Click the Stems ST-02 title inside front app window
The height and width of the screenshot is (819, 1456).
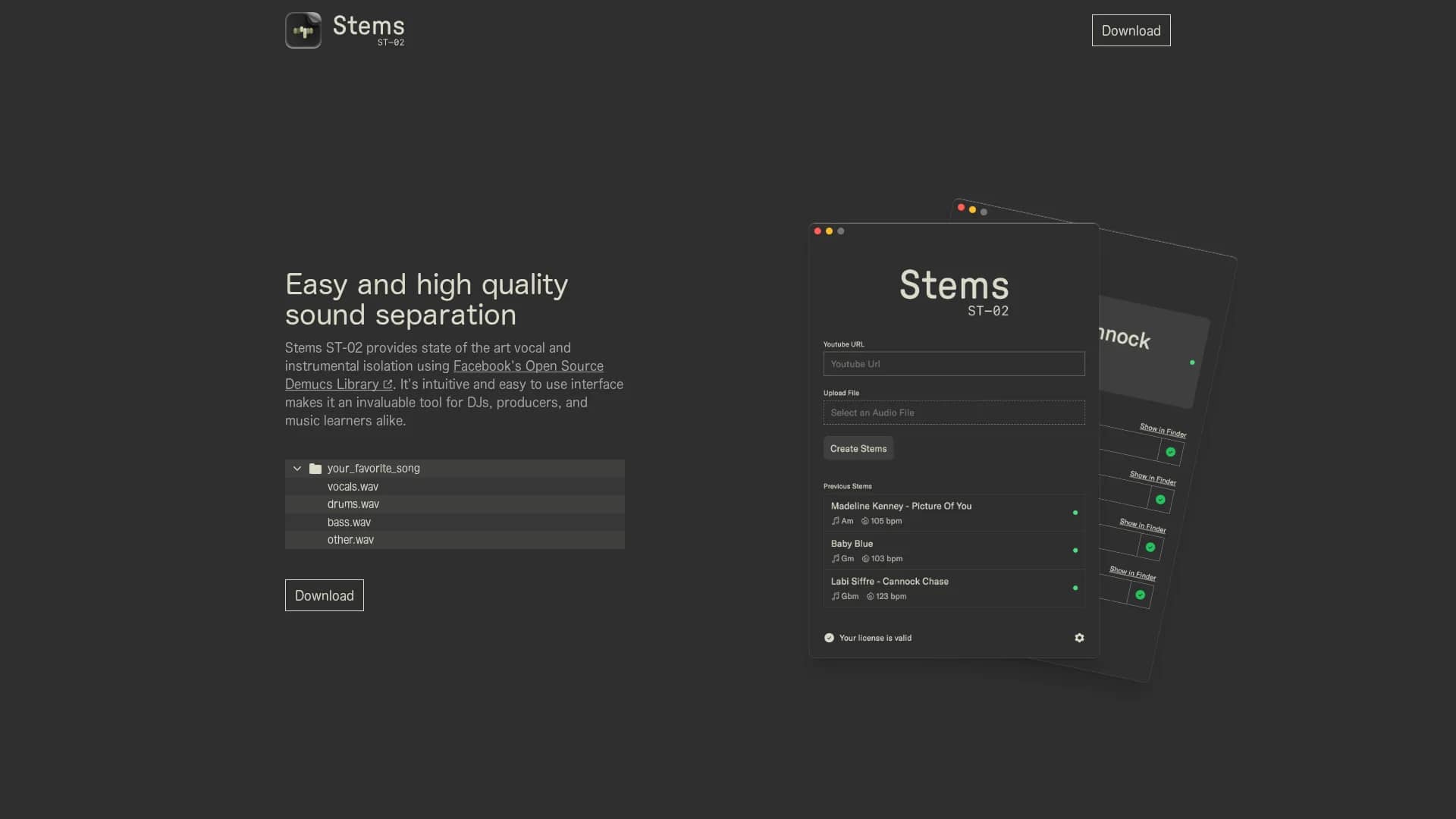(x=954, y=292)
